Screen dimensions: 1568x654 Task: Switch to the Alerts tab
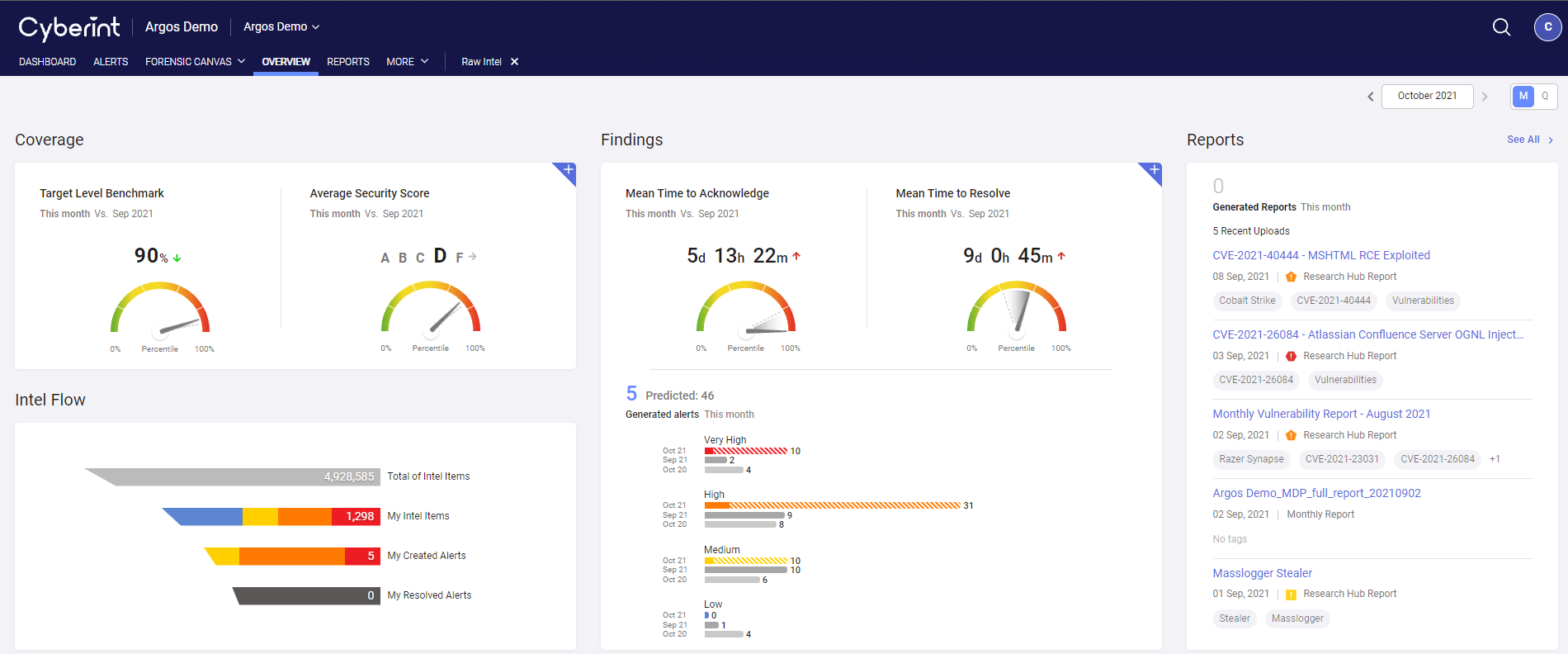pos(111,62)
